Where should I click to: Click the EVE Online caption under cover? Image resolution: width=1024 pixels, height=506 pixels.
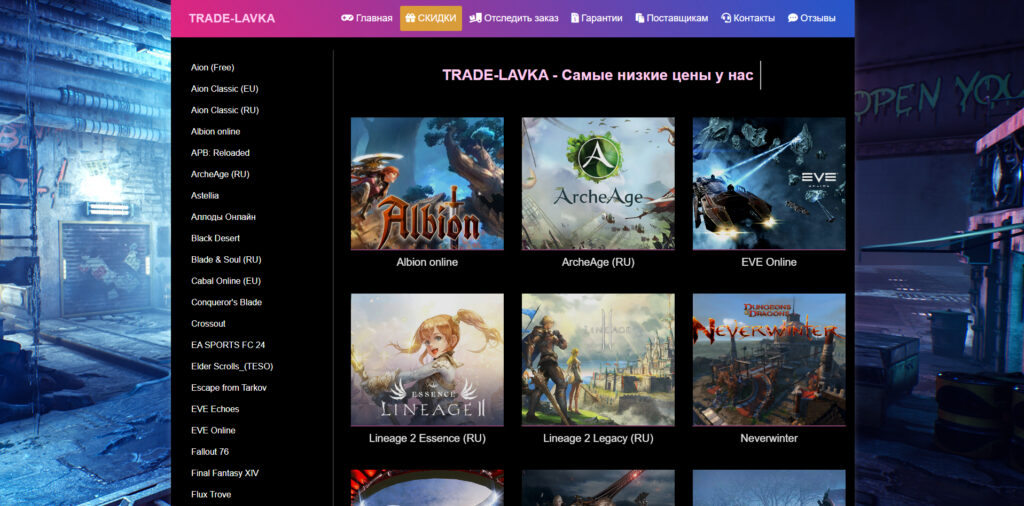click(769, 262)
